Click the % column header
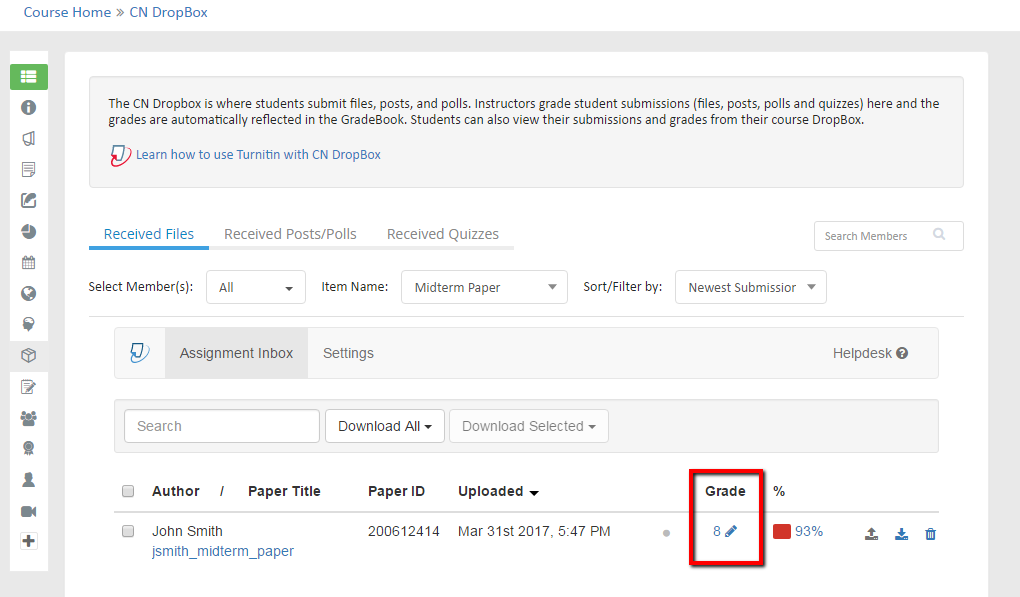The height and width of the screenshot is (597, 1020). pos(779,491)
